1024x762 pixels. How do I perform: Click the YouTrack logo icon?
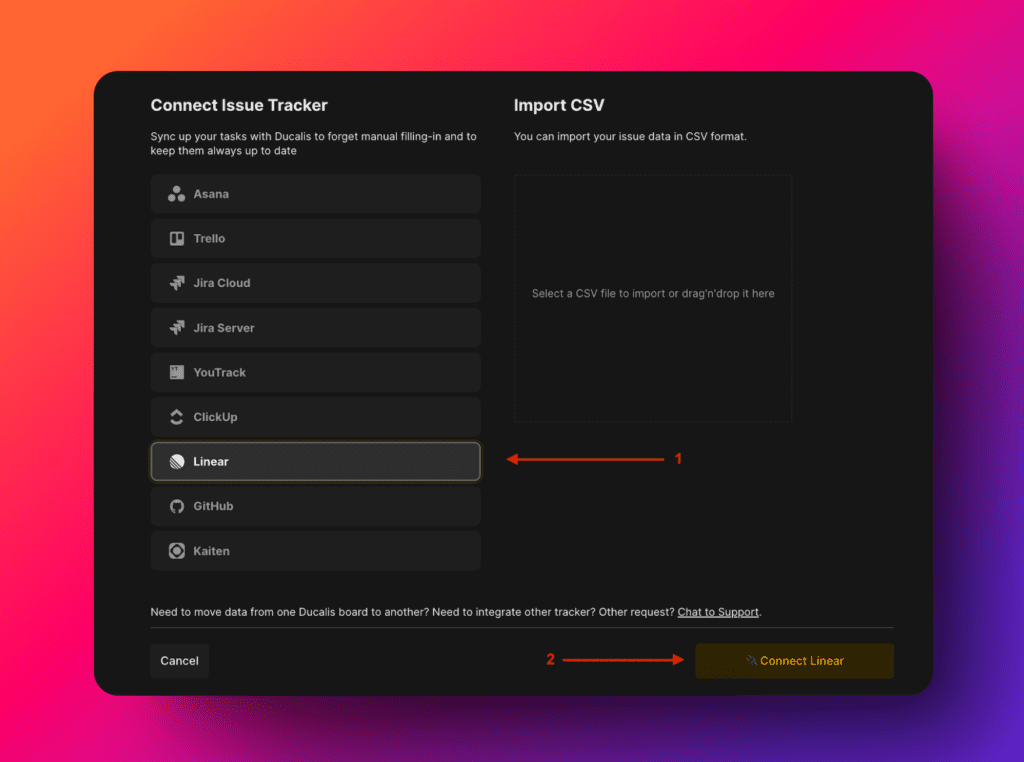(x=176, y=372)
